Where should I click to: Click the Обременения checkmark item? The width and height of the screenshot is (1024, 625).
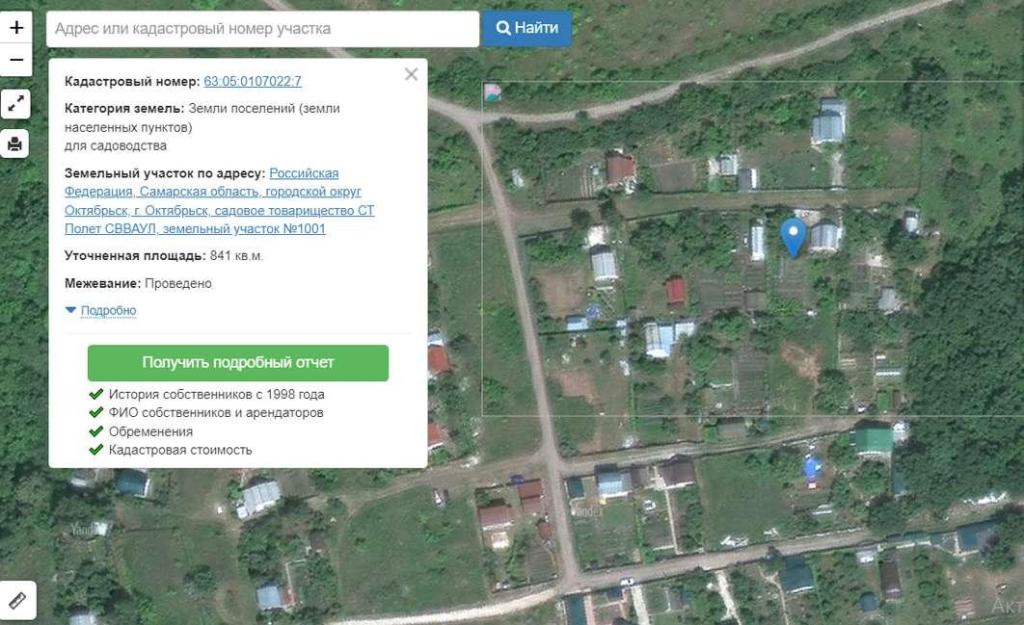140,432
